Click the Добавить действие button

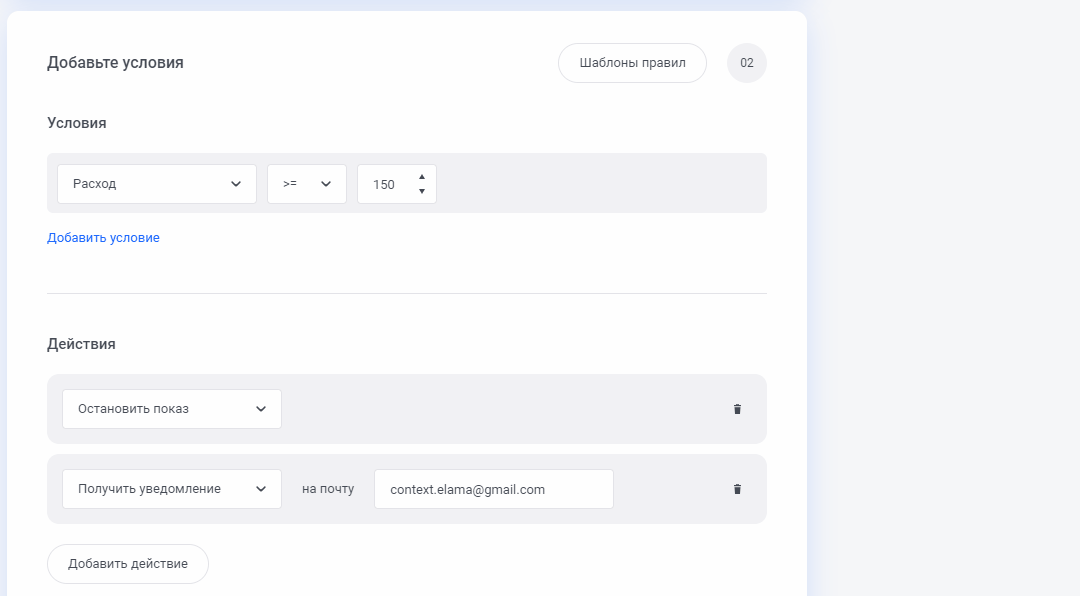(x=127, y=564)
